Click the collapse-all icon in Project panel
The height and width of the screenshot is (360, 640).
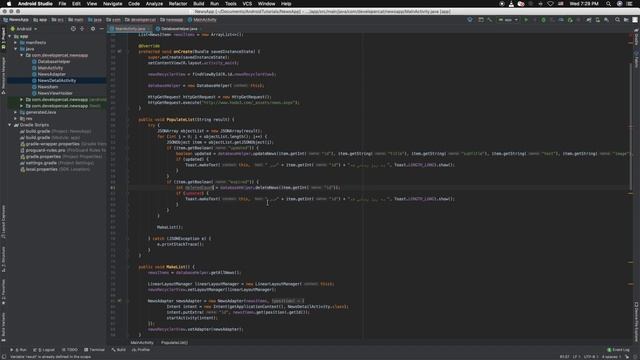tap(82, 29)
